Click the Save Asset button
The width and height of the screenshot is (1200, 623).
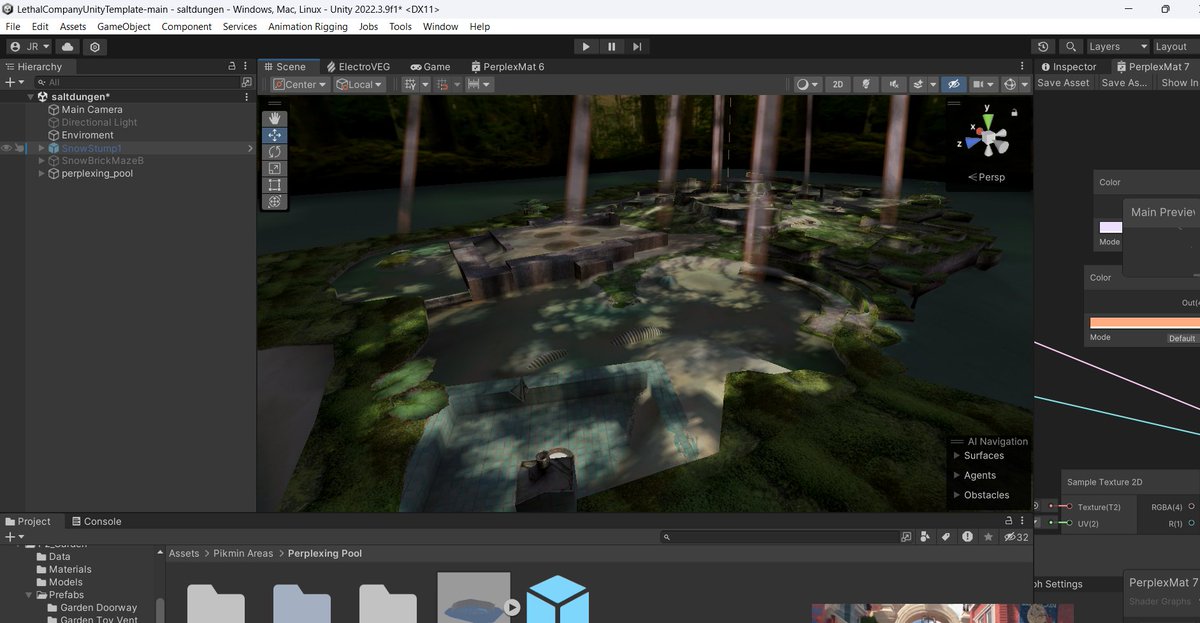(1063, 83)
